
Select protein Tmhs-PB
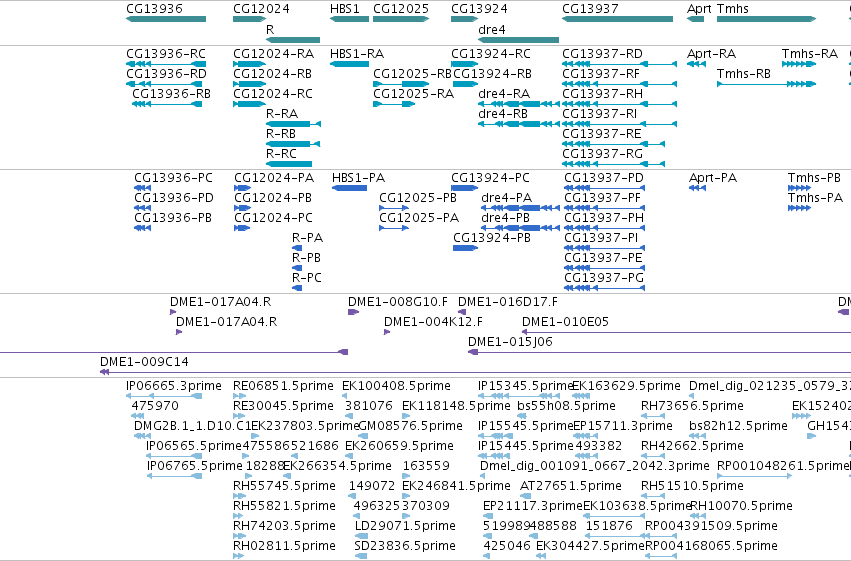point(799,188)
